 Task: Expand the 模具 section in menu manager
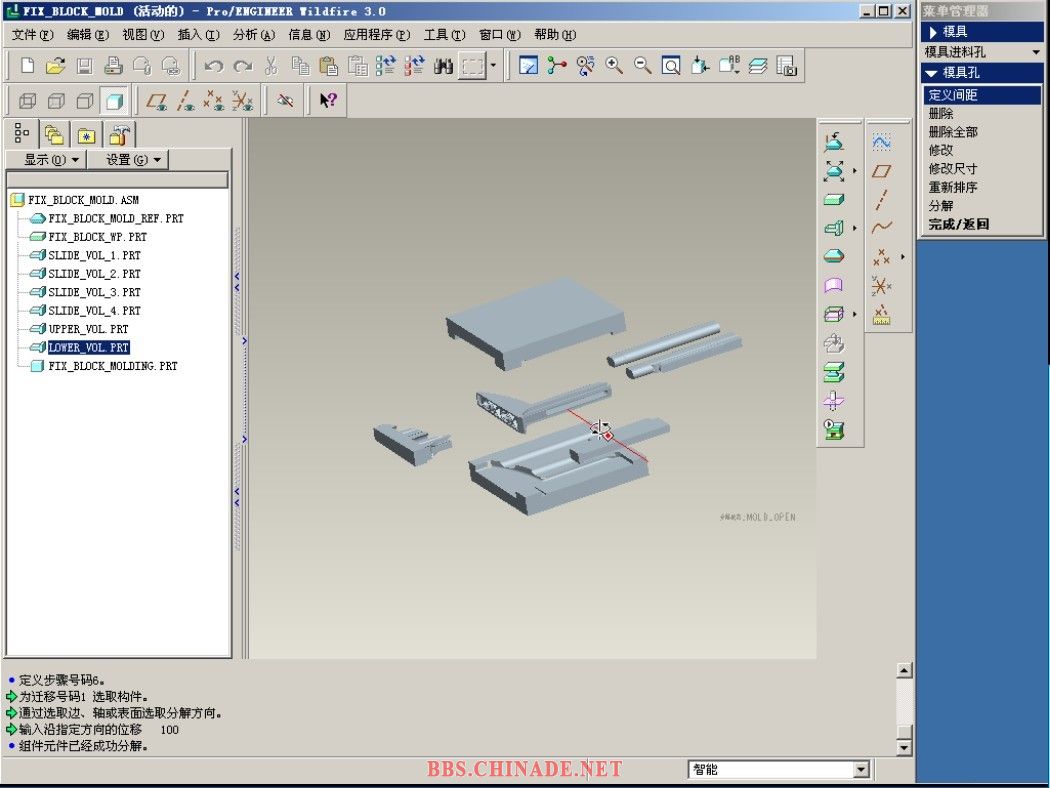982,31
